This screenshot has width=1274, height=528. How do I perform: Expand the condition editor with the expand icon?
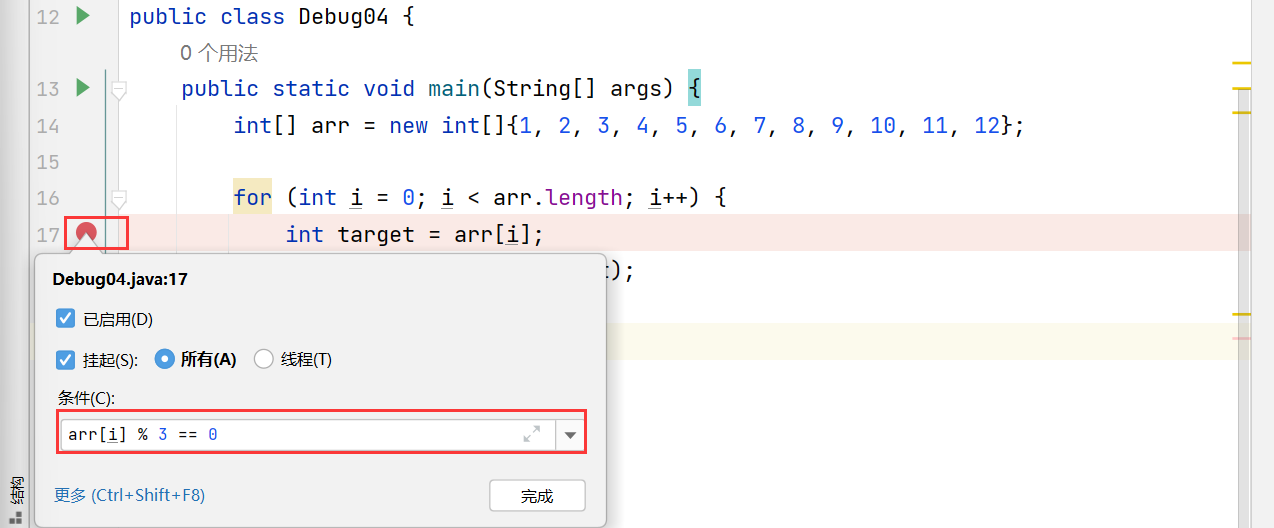pos(532,434)
